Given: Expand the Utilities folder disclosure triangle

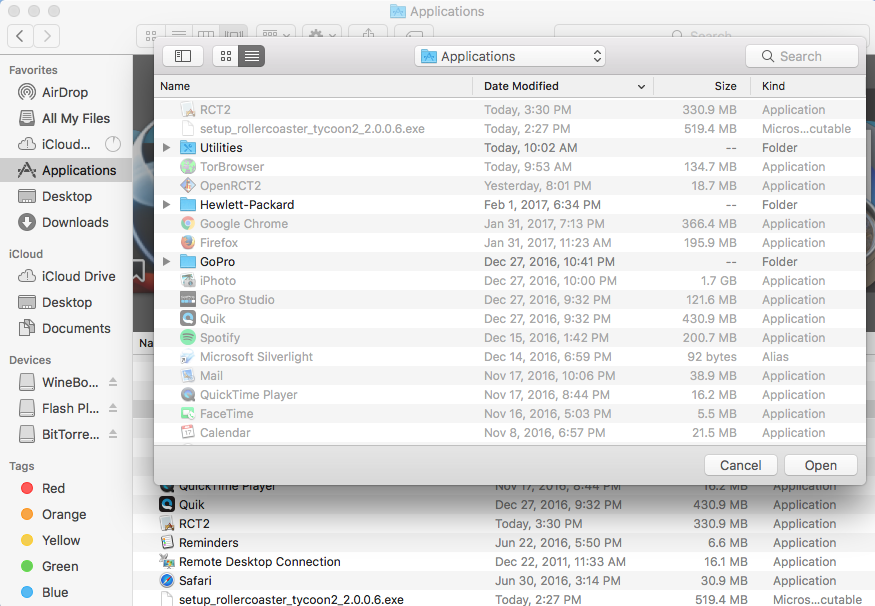Looking at the screenshot, I should [x=166, y=147].
